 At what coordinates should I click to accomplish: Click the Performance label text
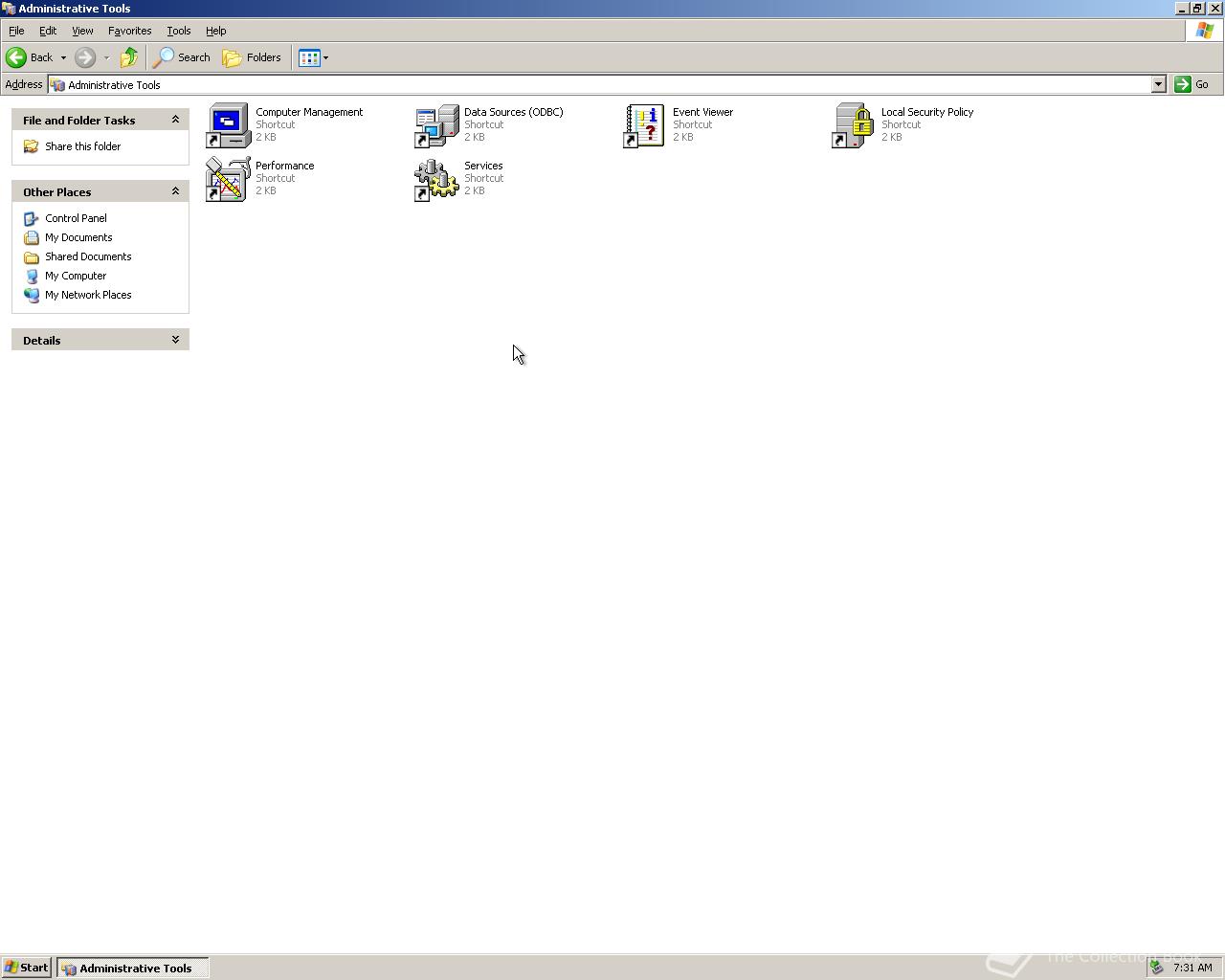(285, 166)
